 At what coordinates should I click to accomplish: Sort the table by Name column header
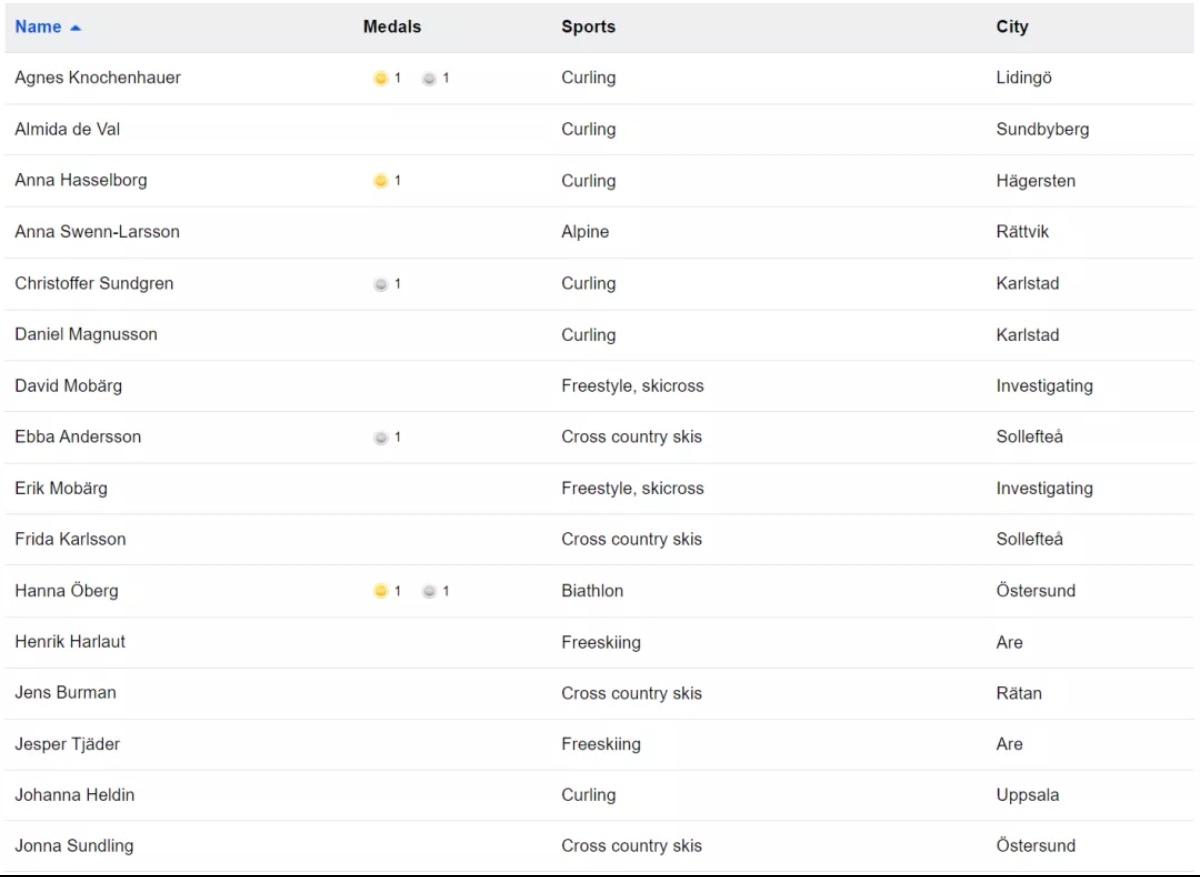[x=38, y=27]
